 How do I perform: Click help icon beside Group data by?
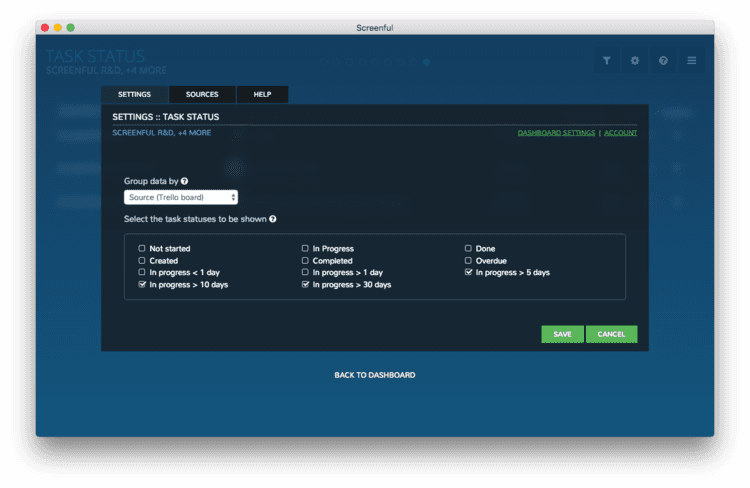tap(185, 181)
